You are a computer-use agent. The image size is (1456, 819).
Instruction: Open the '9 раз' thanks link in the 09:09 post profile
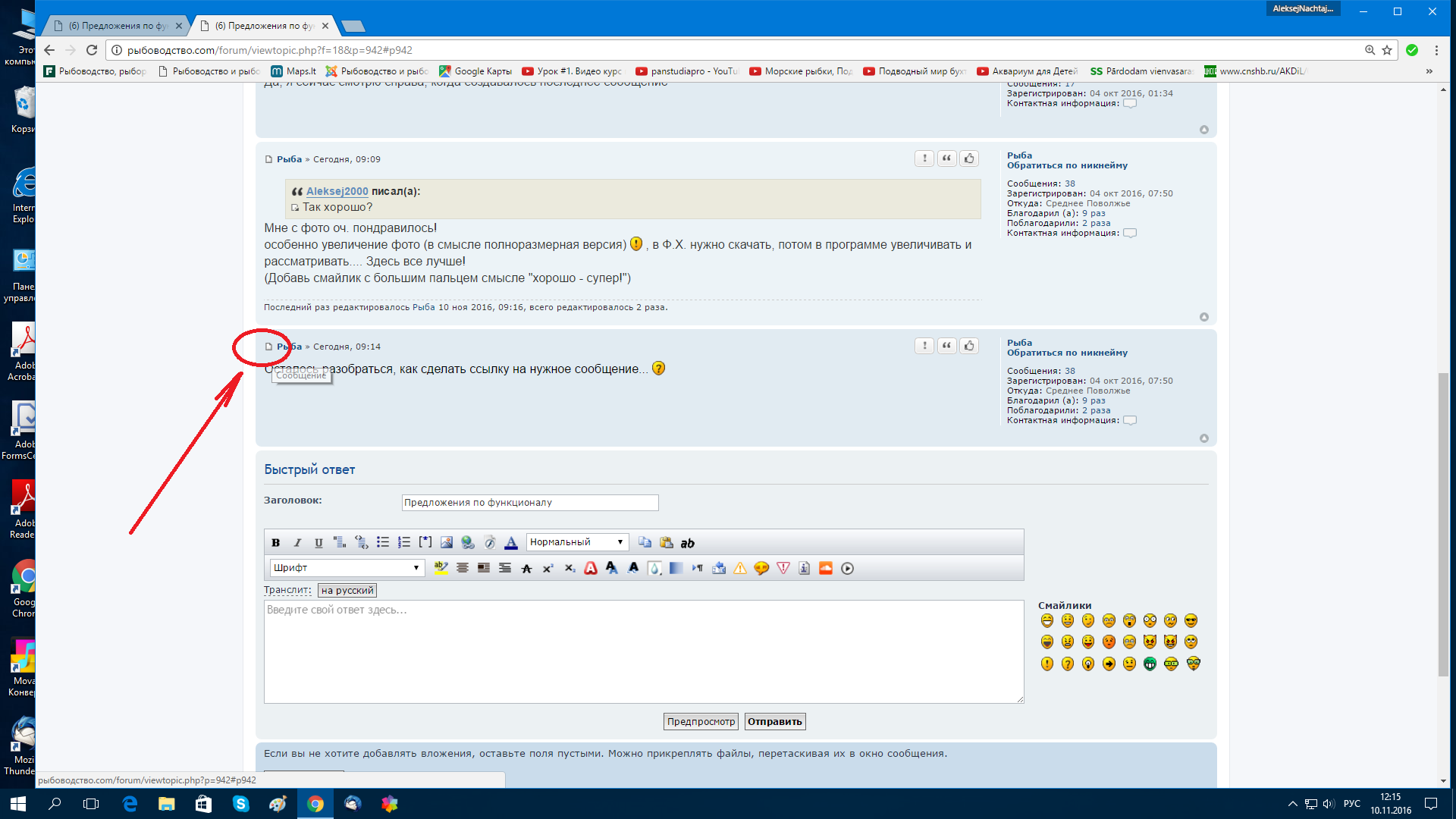(x=1094, y=213)
